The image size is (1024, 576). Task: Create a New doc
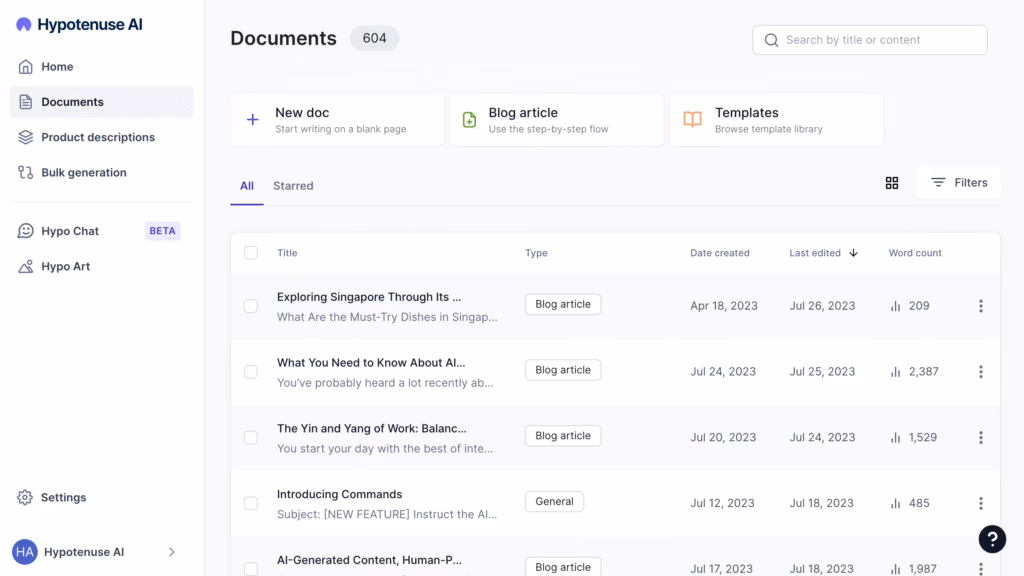[337, 119]
